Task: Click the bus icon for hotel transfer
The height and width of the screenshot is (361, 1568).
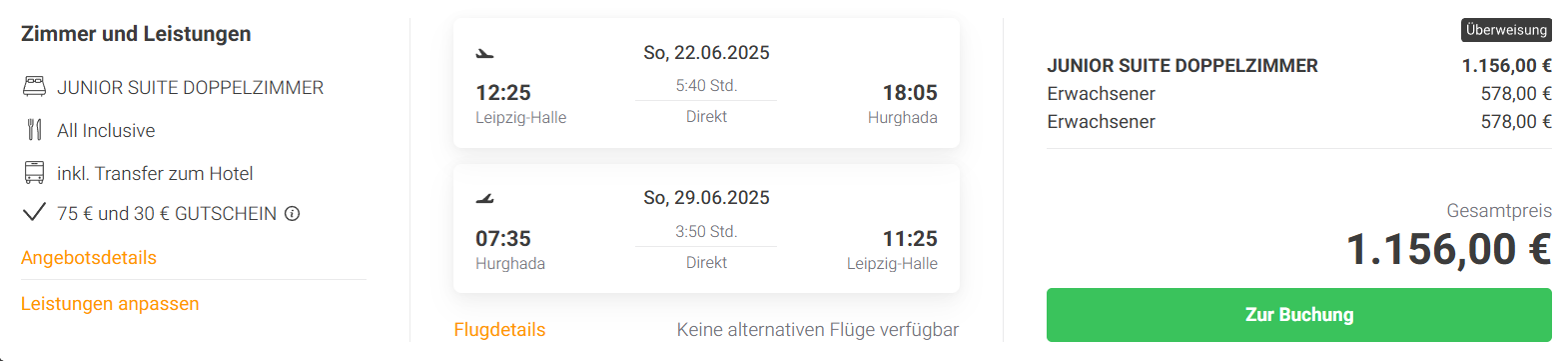Action: tap(34, 173)
